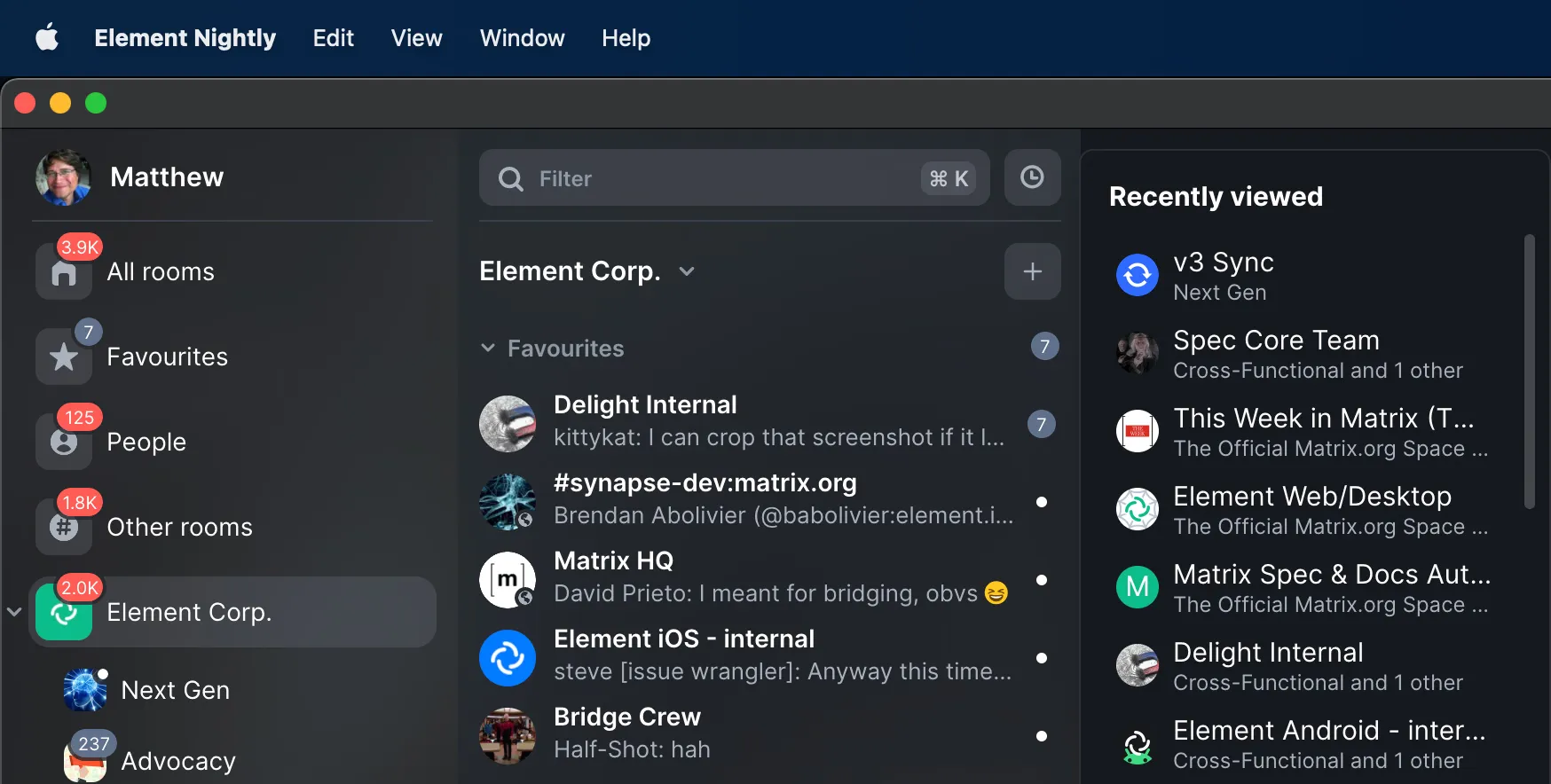
Task: Select the All rooms home icon
Action: coord(64,271)
